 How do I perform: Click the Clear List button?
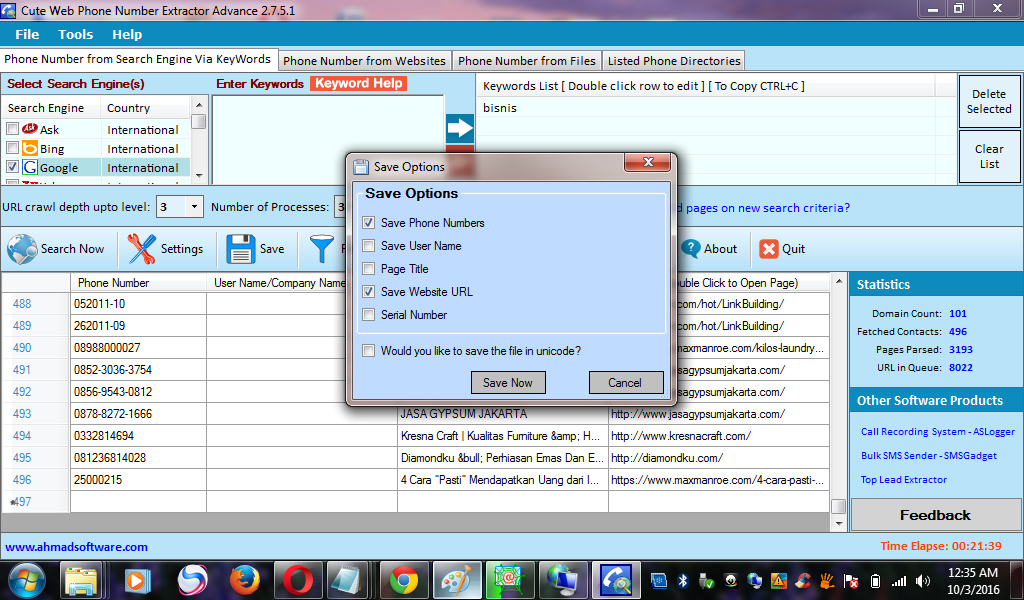click(x=989, y=156)
